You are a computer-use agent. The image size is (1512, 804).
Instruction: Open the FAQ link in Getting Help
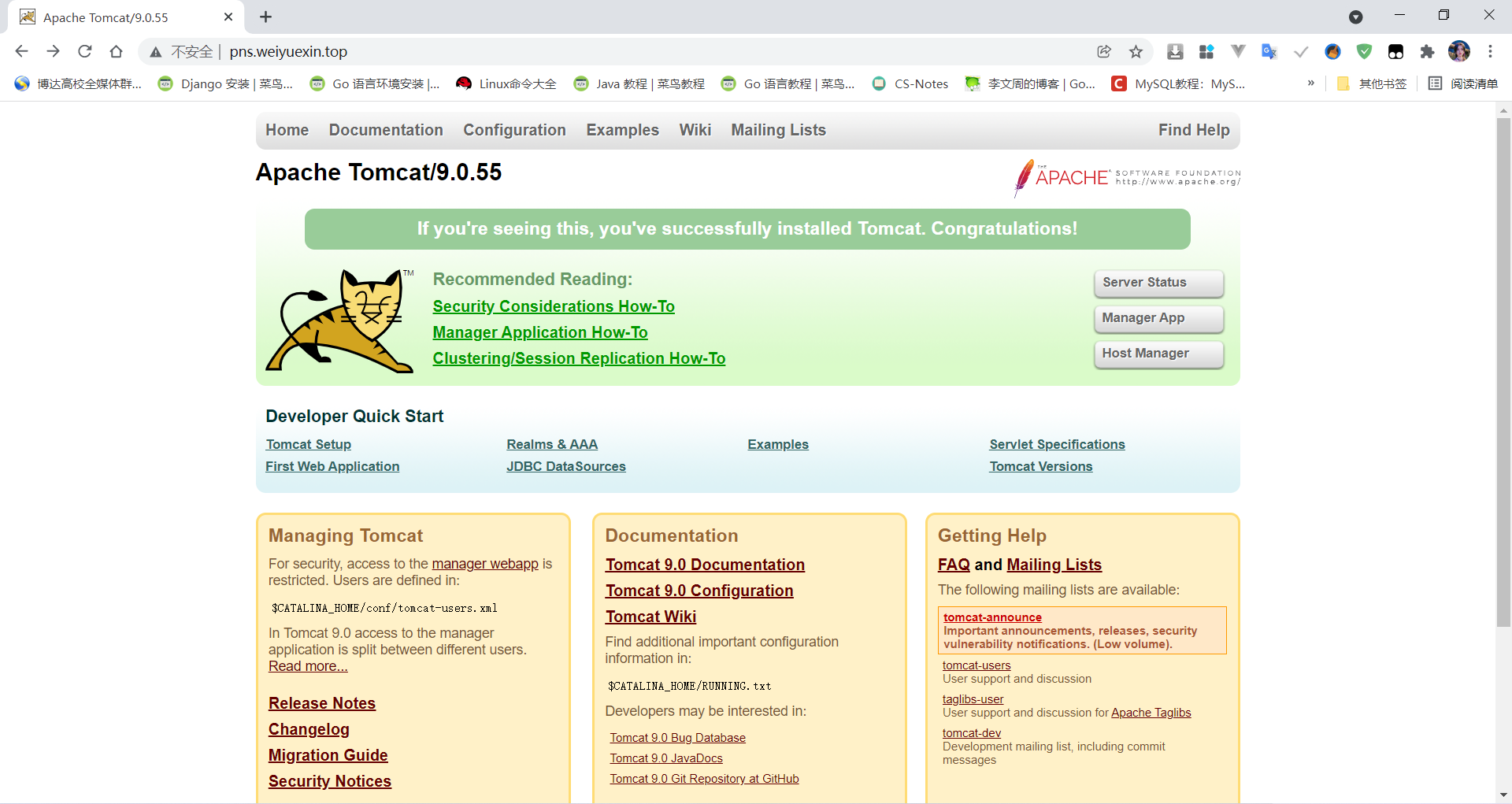(954, 565)
